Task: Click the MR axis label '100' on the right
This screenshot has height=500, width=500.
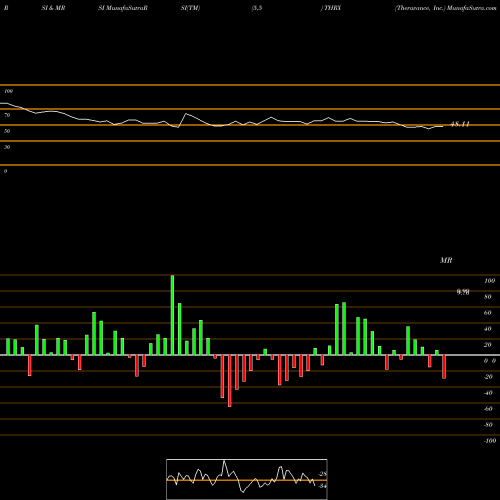Action: pos(489,281)
